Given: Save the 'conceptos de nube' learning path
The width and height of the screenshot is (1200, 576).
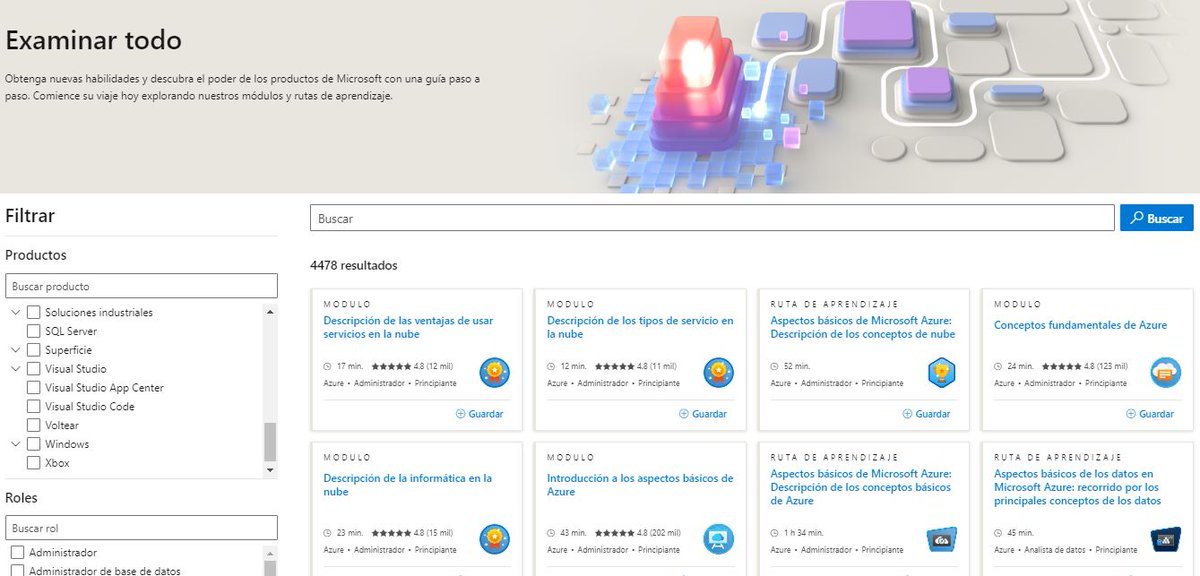Looking at the screenshot, I should pyautogui.click(x=926, y=414).
